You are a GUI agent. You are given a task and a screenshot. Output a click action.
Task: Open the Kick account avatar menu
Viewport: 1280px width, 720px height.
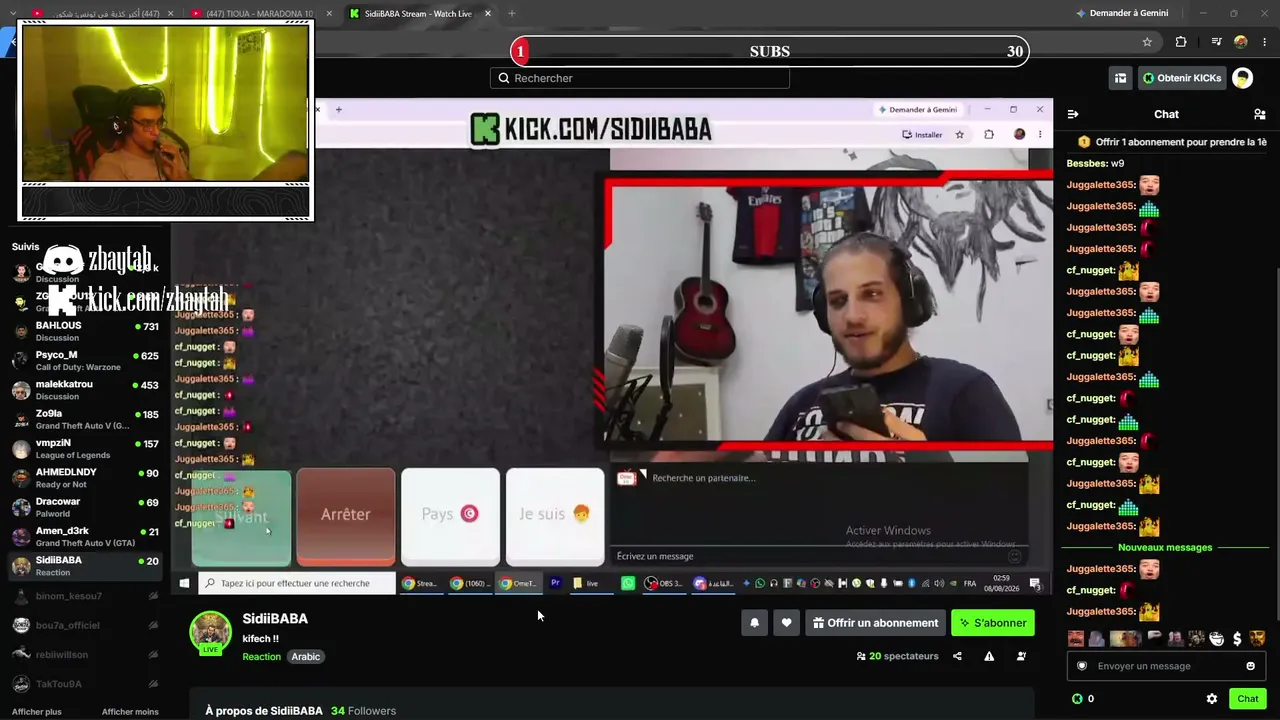pos(1242,78)
